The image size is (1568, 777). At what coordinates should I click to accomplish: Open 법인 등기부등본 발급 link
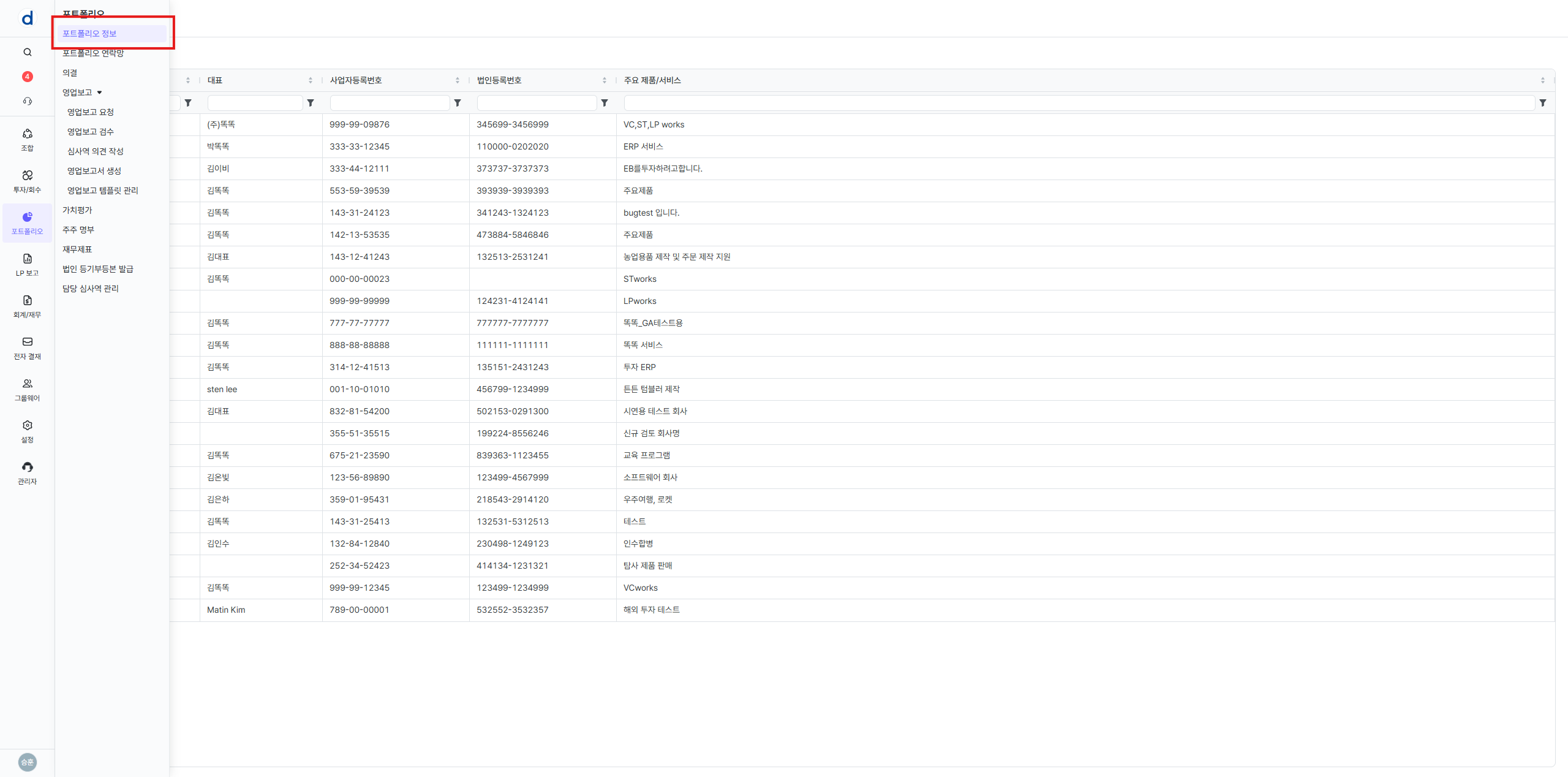pos(98,269)
